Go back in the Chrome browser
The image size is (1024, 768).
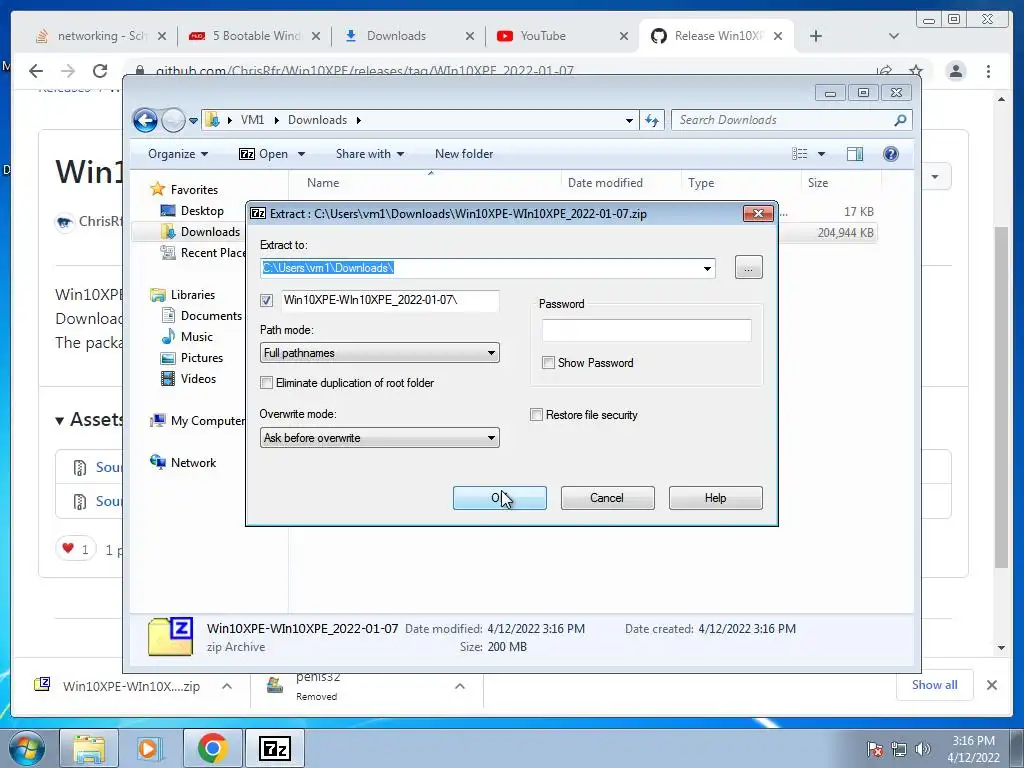36,71
